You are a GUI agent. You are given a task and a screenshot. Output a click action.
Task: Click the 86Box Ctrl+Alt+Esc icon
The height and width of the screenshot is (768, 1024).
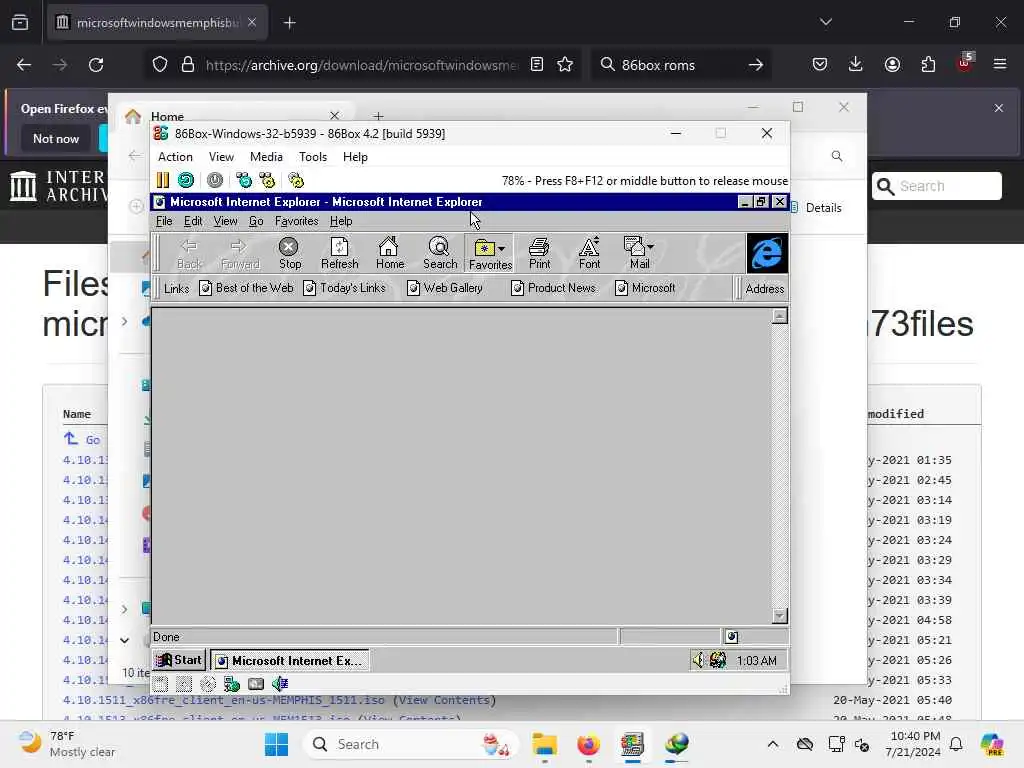[267, 180]
